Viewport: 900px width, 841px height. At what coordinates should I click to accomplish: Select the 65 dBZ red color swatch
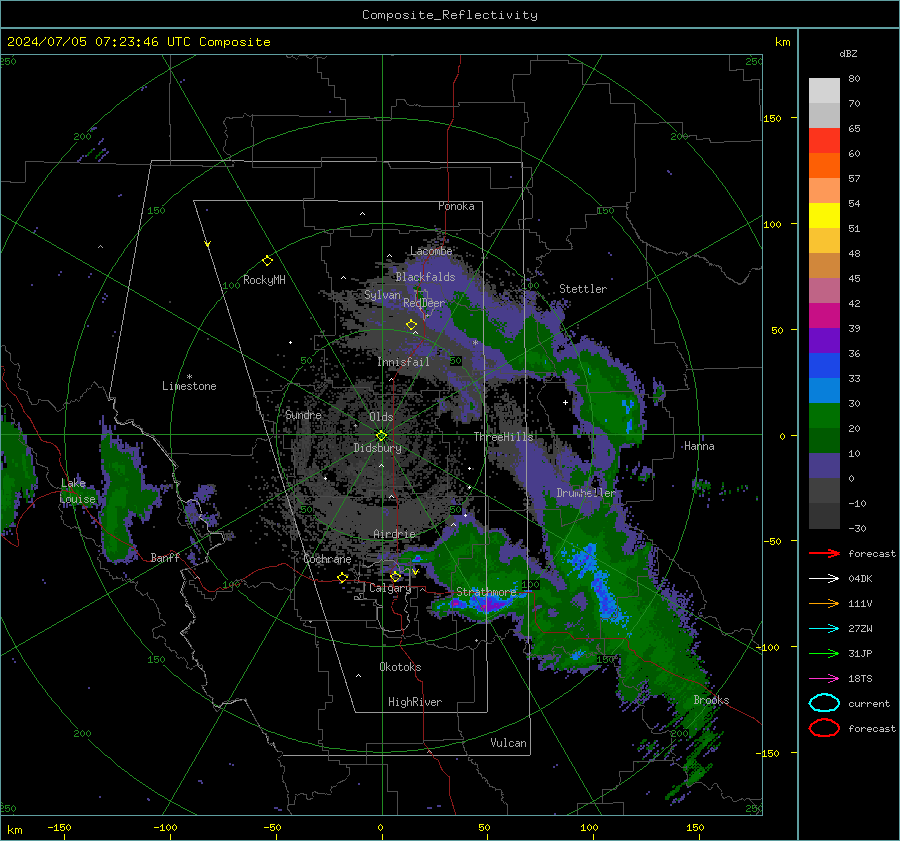[824, 140]
